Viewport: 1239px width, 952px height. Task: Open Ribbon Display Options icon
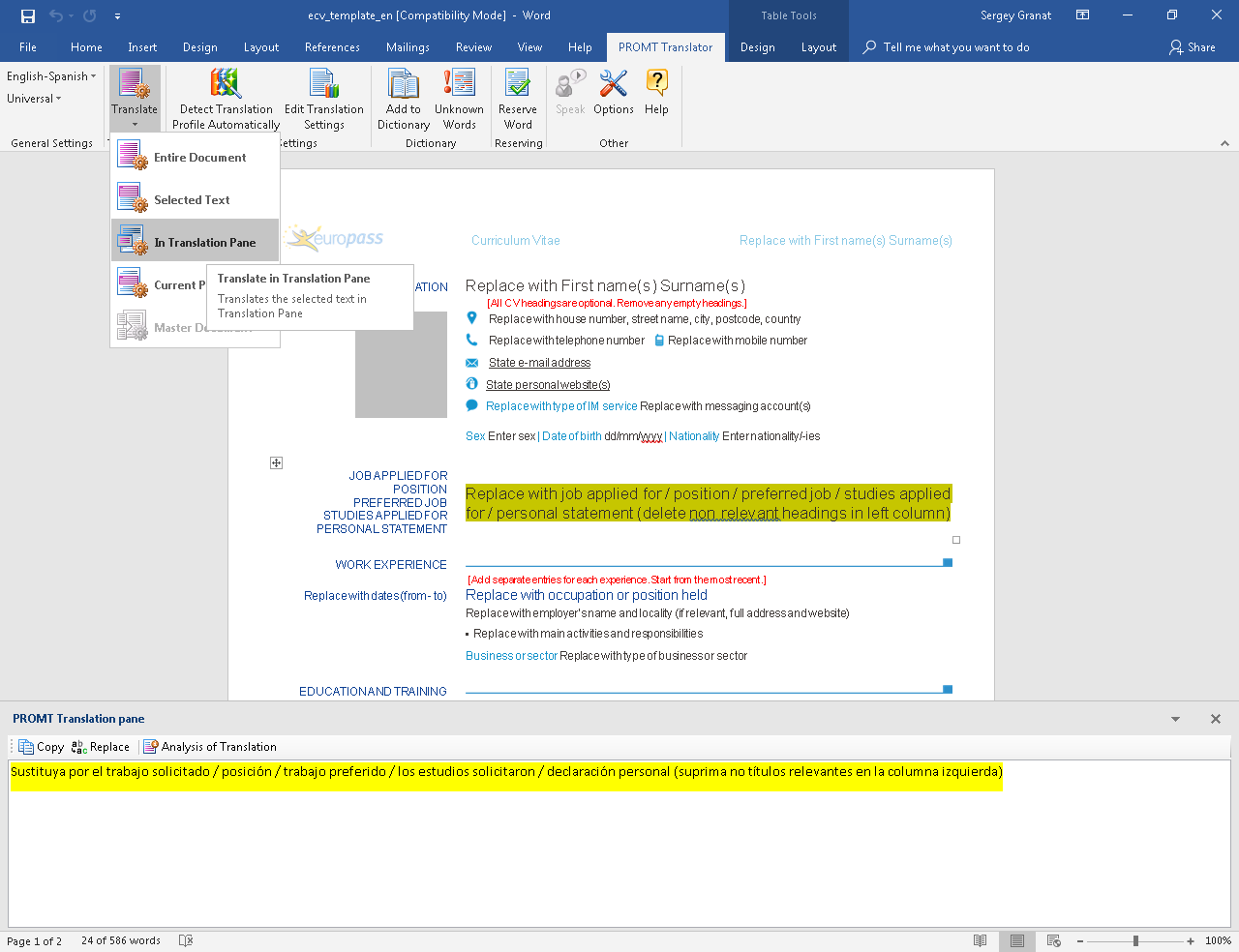pos(1083,15)
